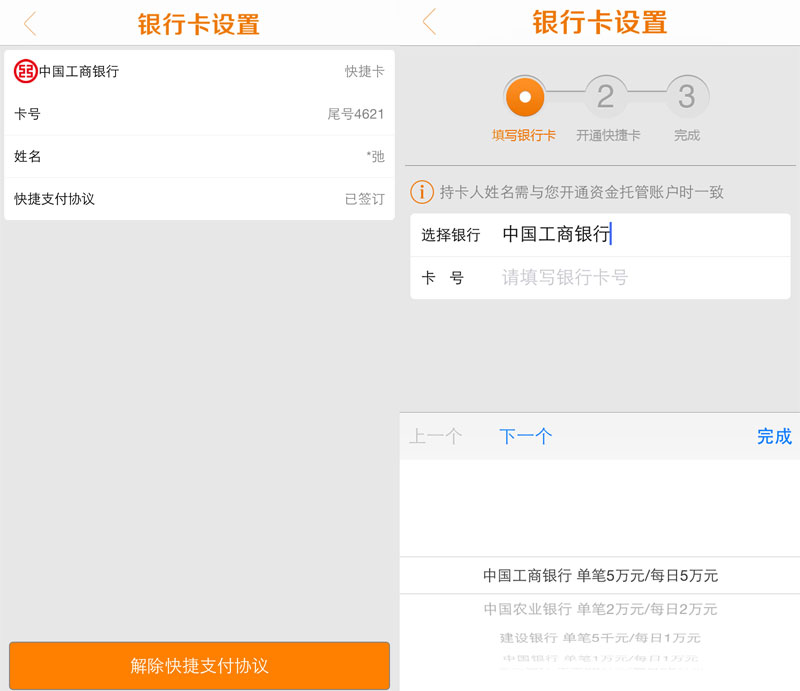Click the 请填写银行卡号 card number field
Viewport: 800px width, 691px height.
click(x=601, y=278)
